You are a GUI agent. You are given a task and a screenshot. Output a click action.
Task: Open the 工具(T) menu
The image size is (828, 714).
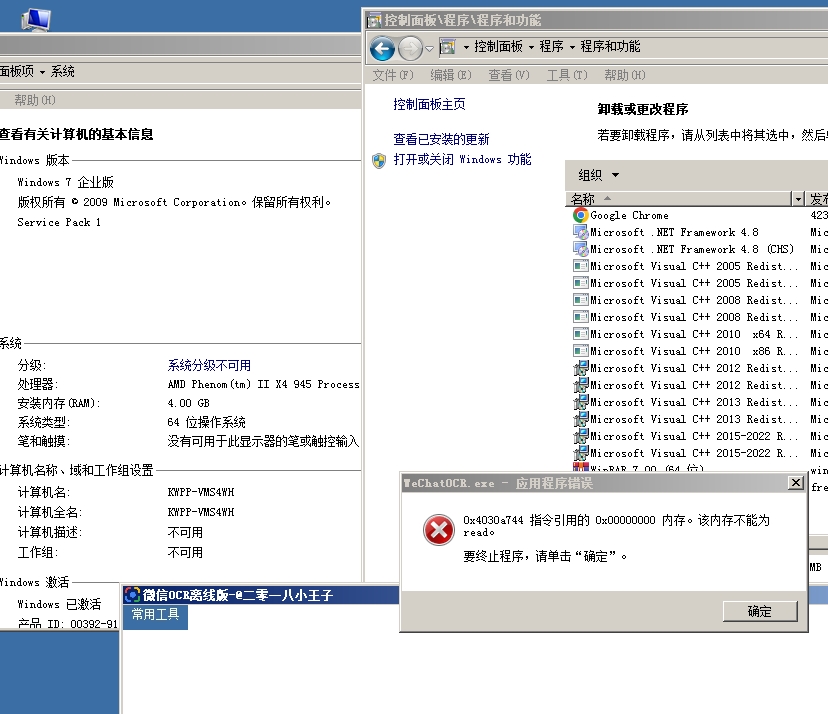567,75
